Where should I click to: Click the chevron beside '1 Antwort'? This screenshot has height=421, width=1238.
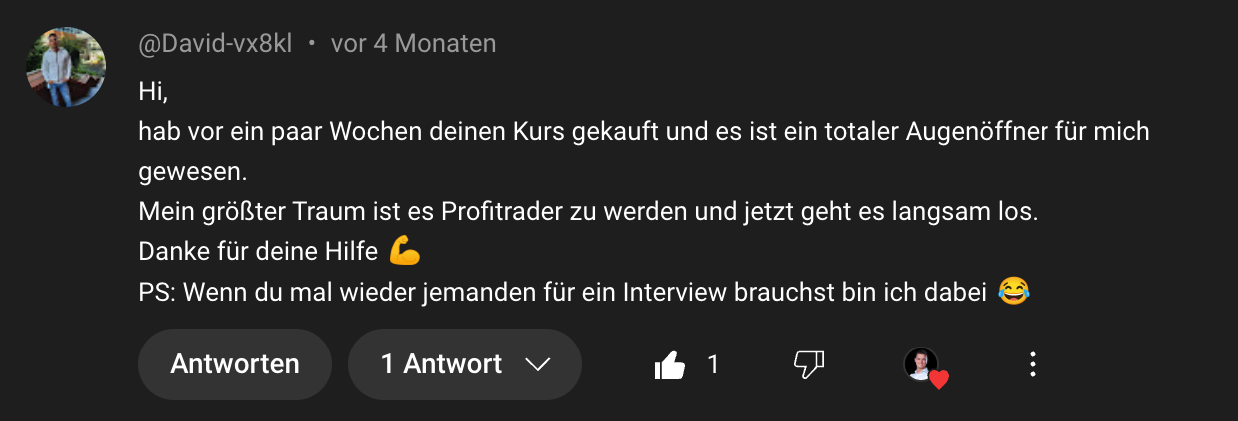coord(537,365)
